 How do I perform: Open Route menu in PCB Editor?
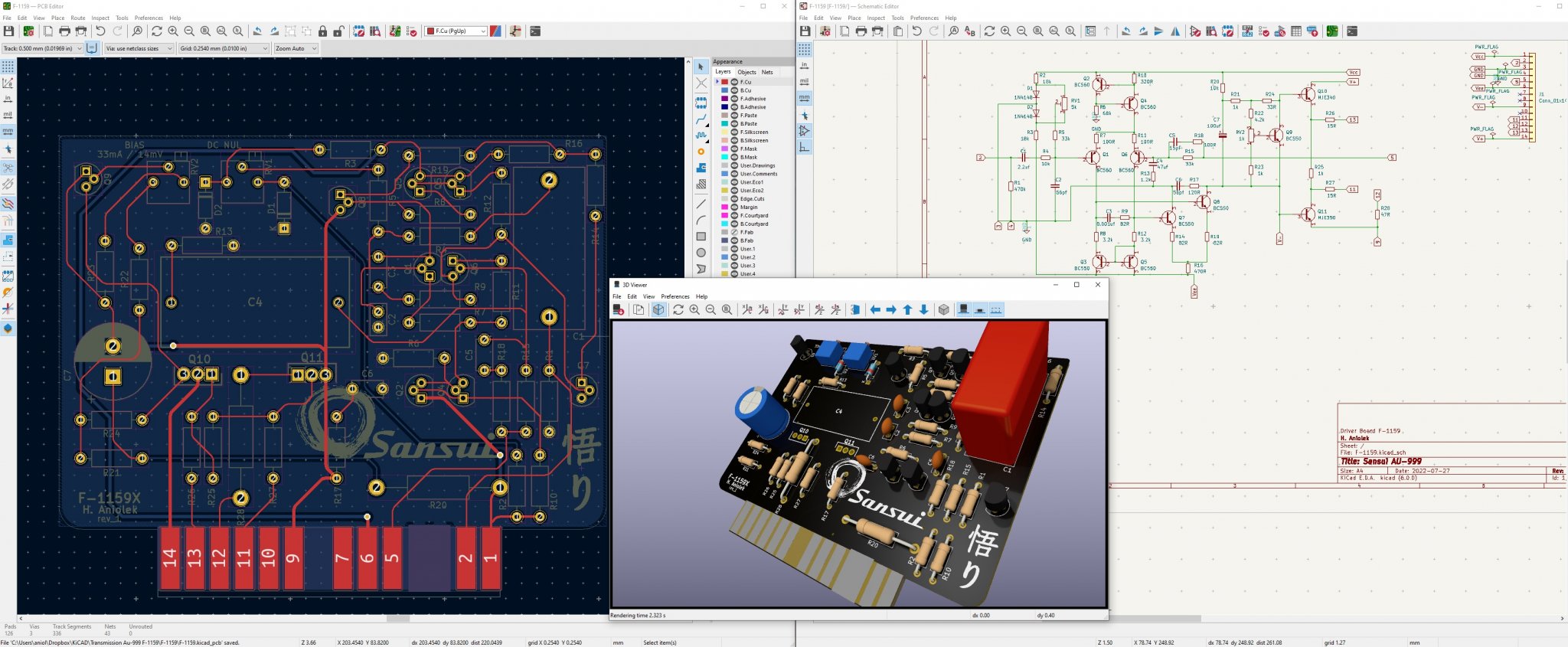(78, 18)
